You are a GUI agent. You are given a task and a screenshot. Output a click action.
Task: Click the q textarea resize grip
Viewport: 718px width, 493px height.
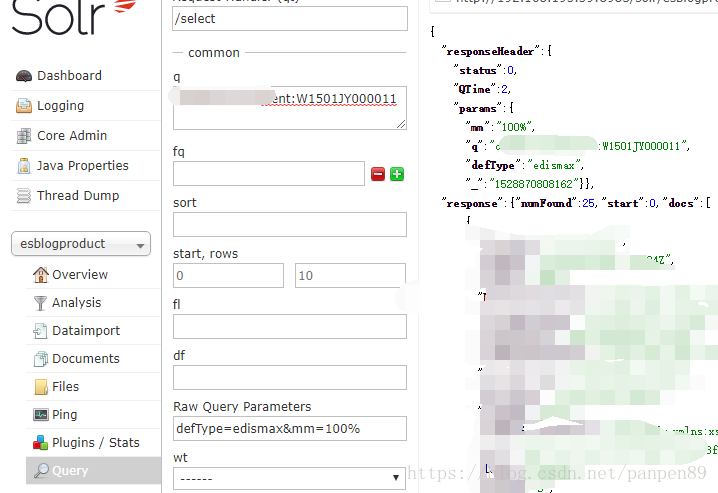(x=401, y=124)
